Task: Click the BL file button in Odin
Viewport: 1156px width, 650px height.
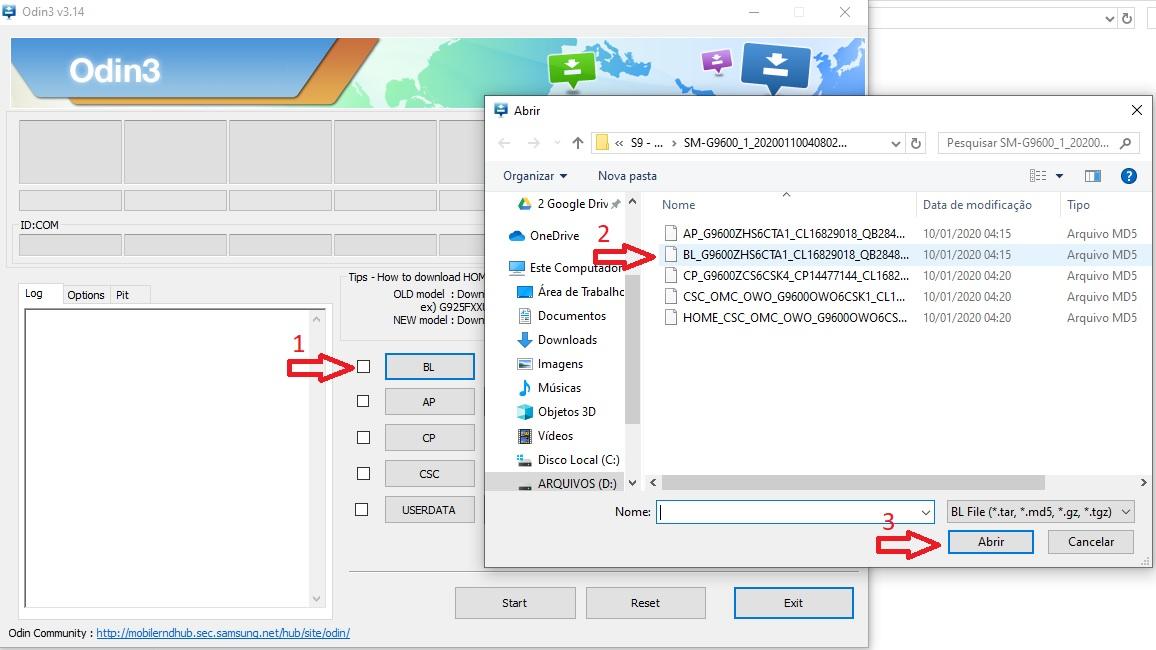Action: [429, 366]
